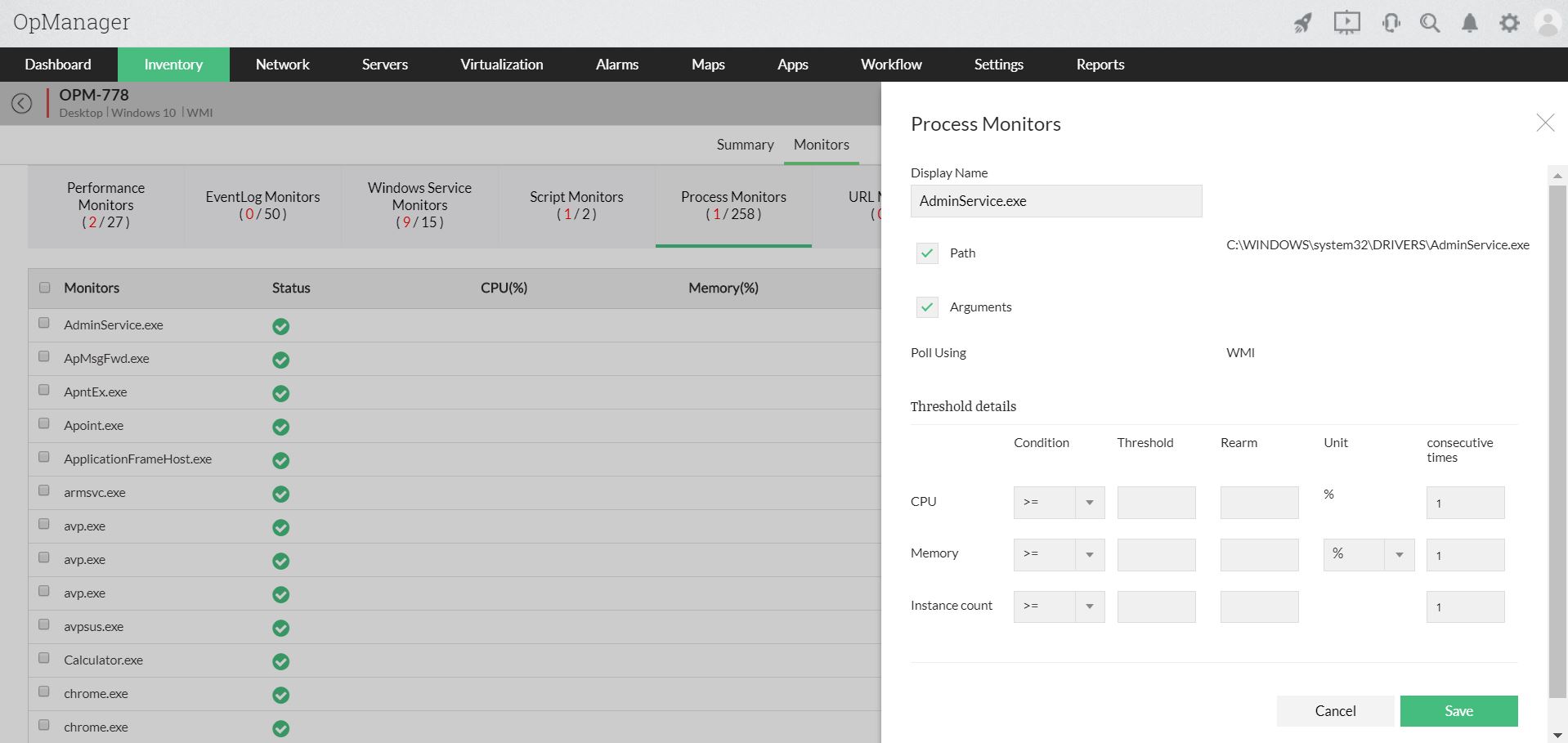Viewport: 1568px width, 743px height.
Task: Switch to the Alarms menu
Action: [617, 65]
